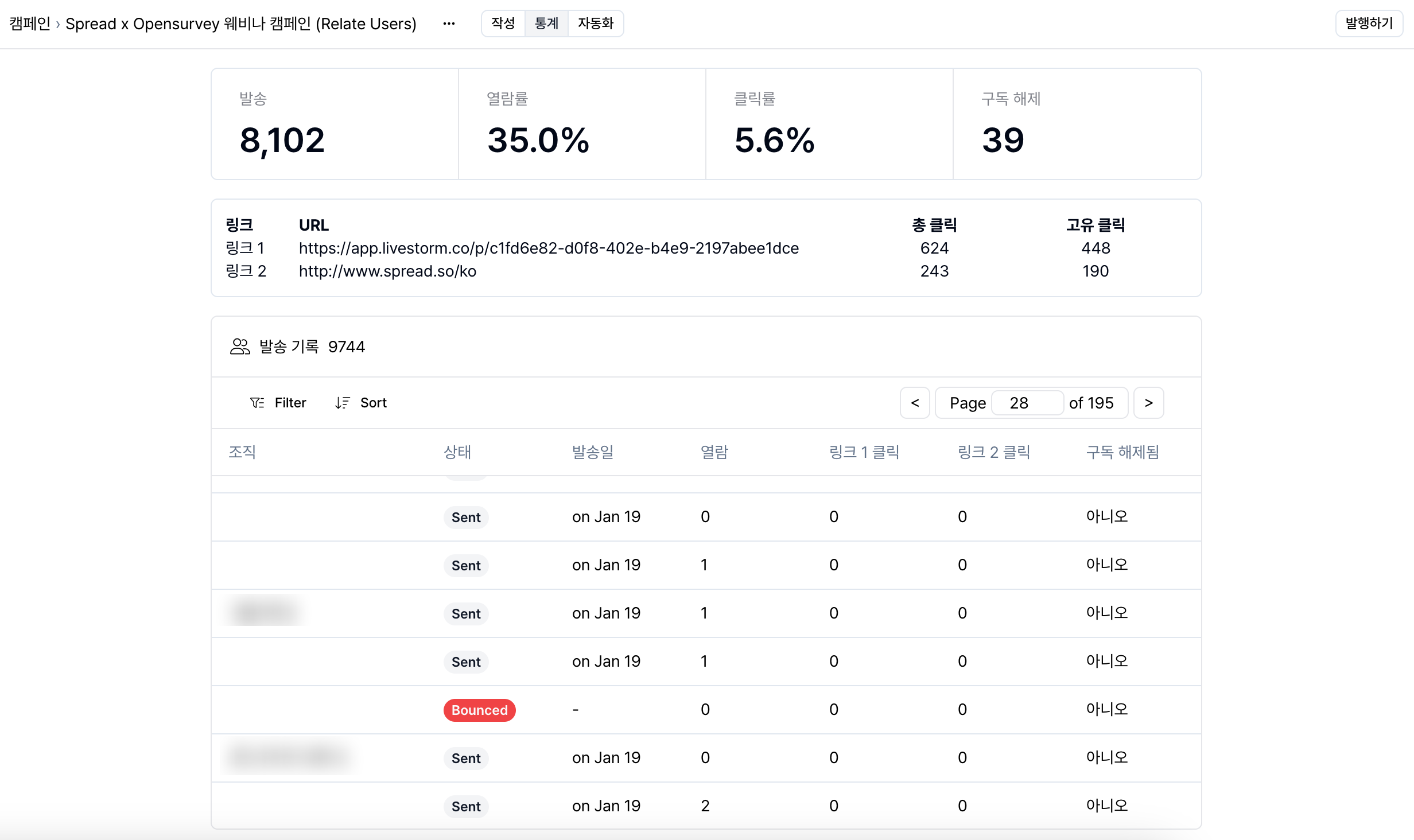Click the sort arrows icon

pyautogui.click(x=343, y=402)
